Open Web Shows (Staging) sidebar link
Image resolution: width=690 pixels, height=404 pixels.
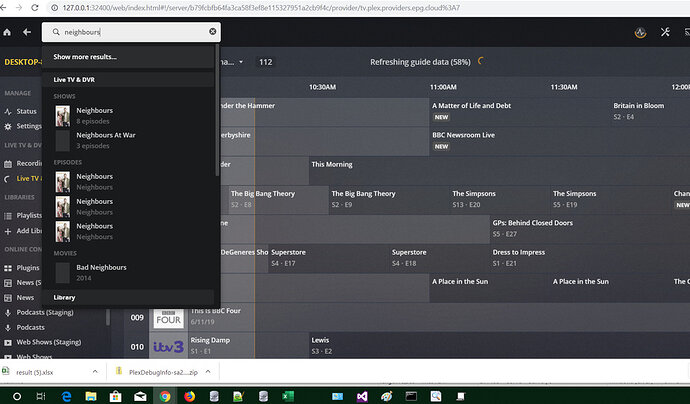[x=49, y=342]
